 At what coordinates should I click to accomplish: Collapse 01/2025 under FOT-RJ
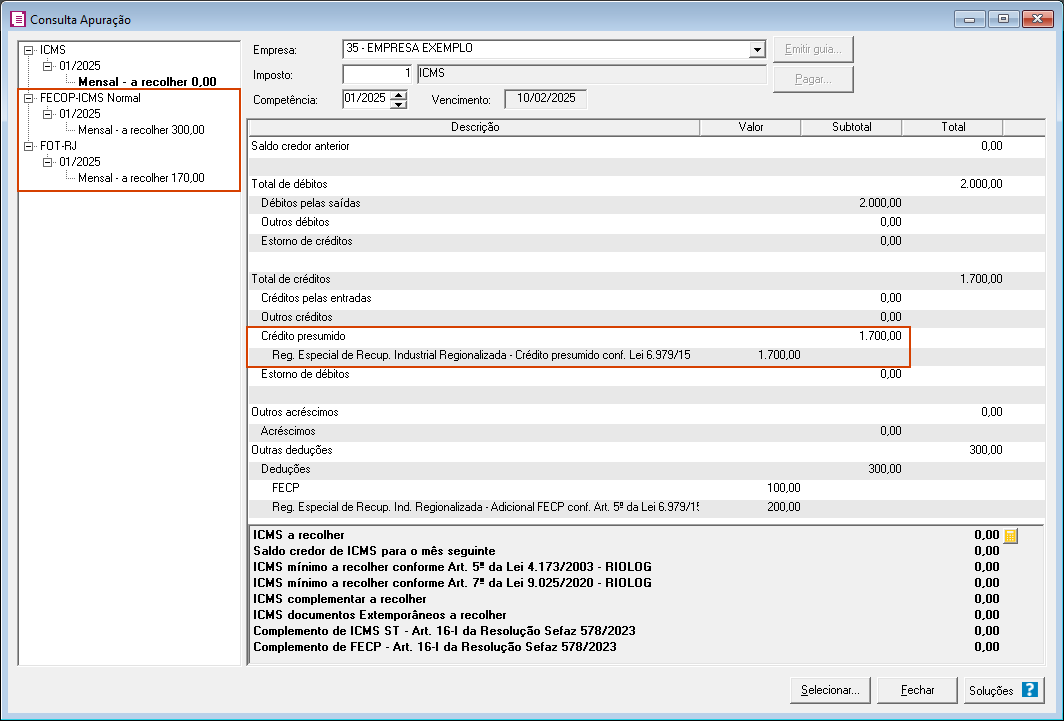pyautogui.click(x=48, y=162)
